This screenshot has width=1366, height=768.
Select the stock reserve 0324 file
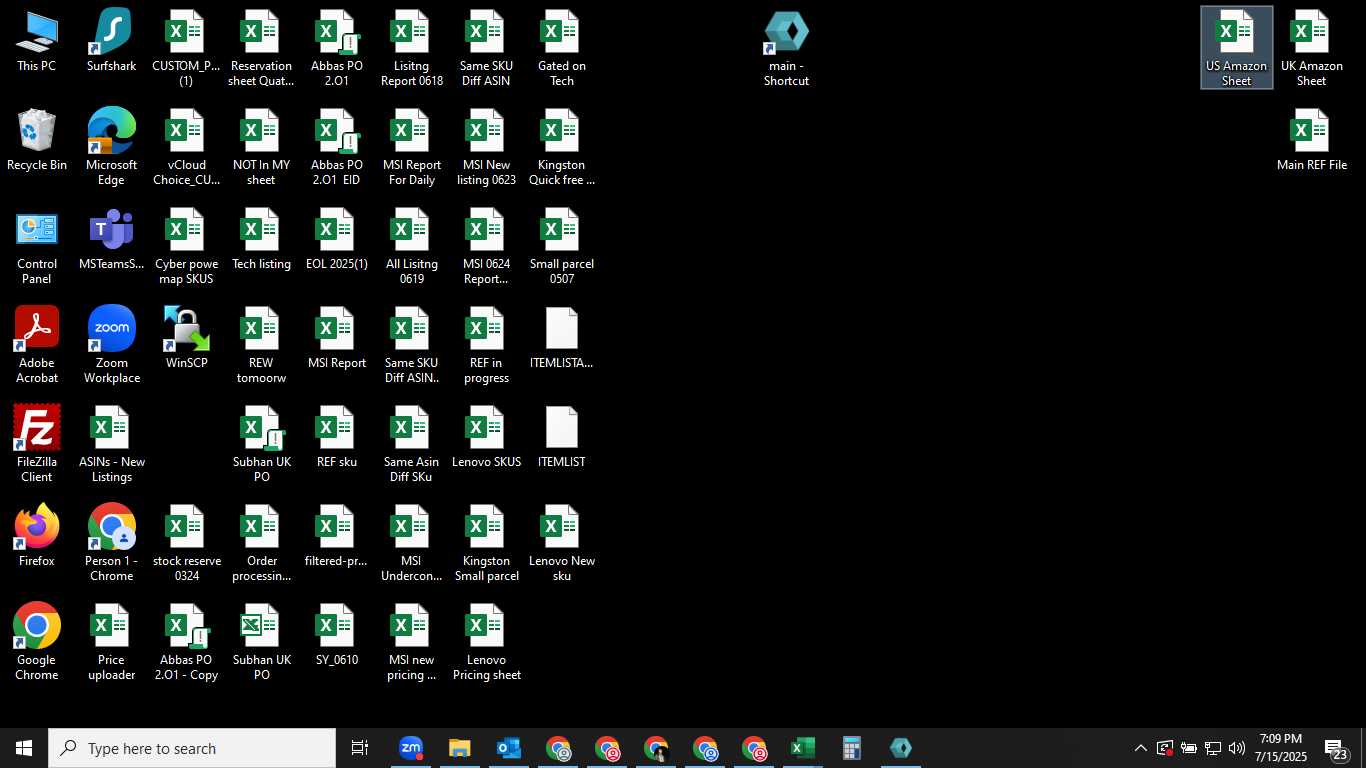[186, 544]
